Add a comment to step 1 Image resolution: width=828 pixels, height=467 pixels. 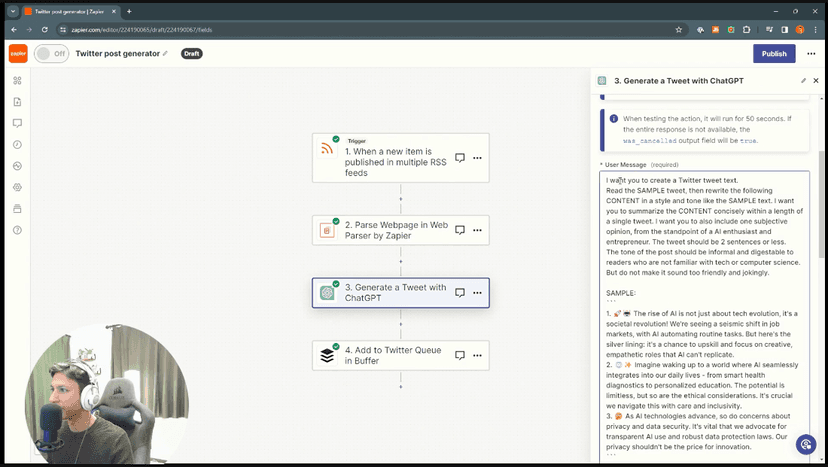[460, 157]
